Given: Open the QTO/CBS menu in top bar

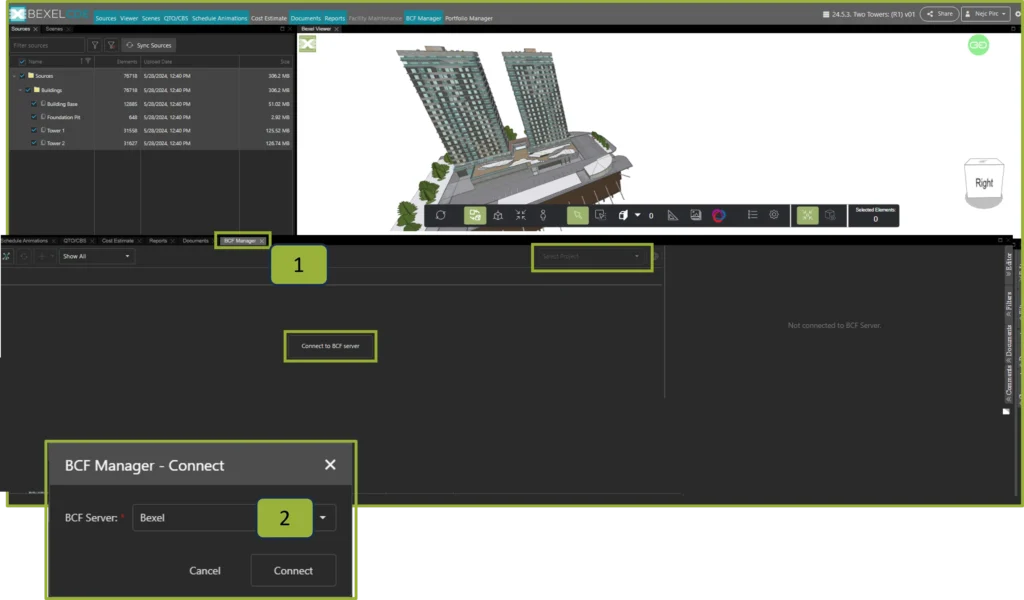Looking at the screenshot, I should [x=176, y=18].
